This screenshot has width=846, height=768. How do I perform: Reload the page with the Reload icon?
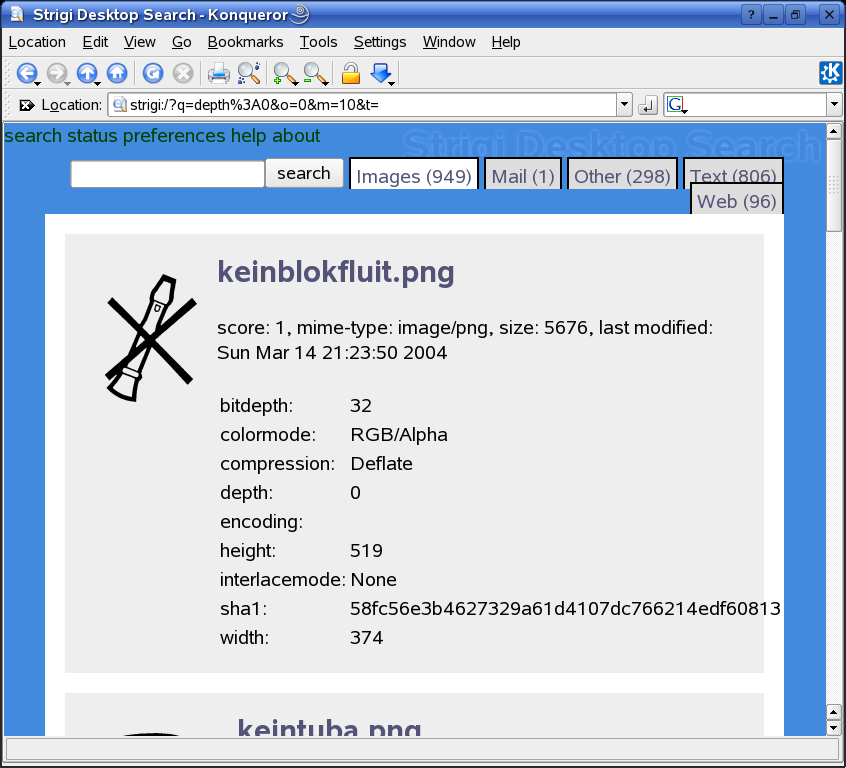click(x=153, y=73)
